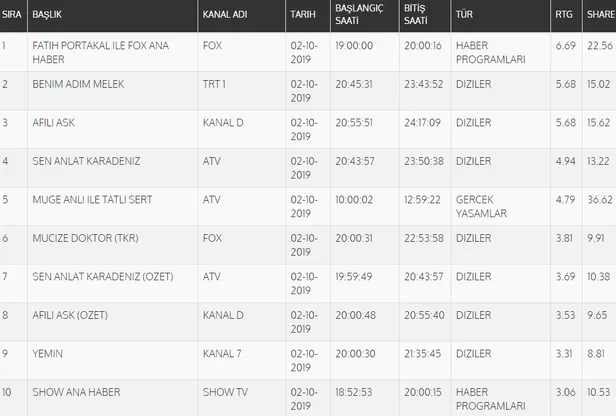Viewport: 616px width, 416px height.
Task: Click the TÜR column header
Action: coord(463,16)
